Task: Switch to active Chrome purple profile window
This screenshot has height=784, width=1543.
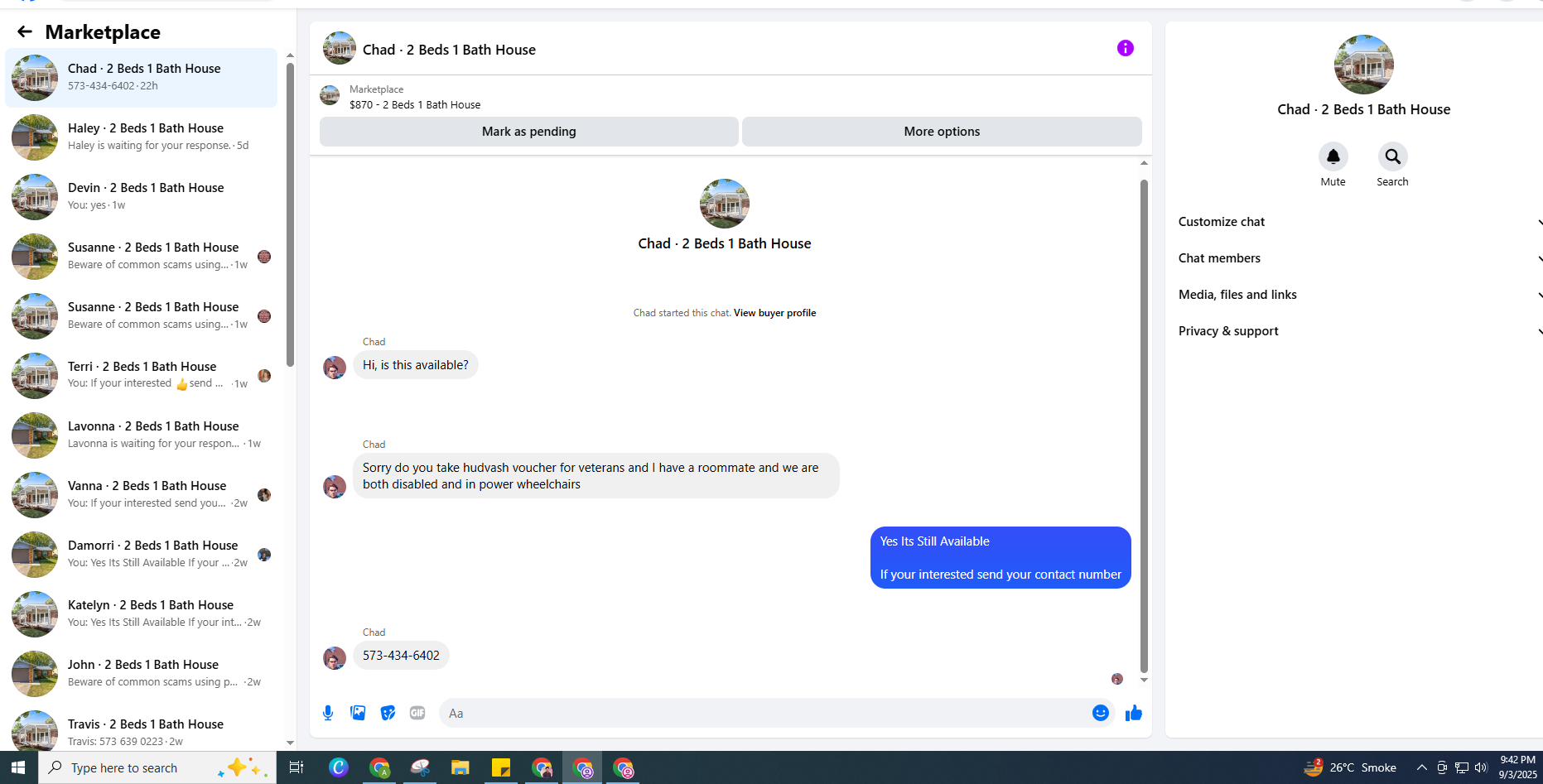Action: 583,767
